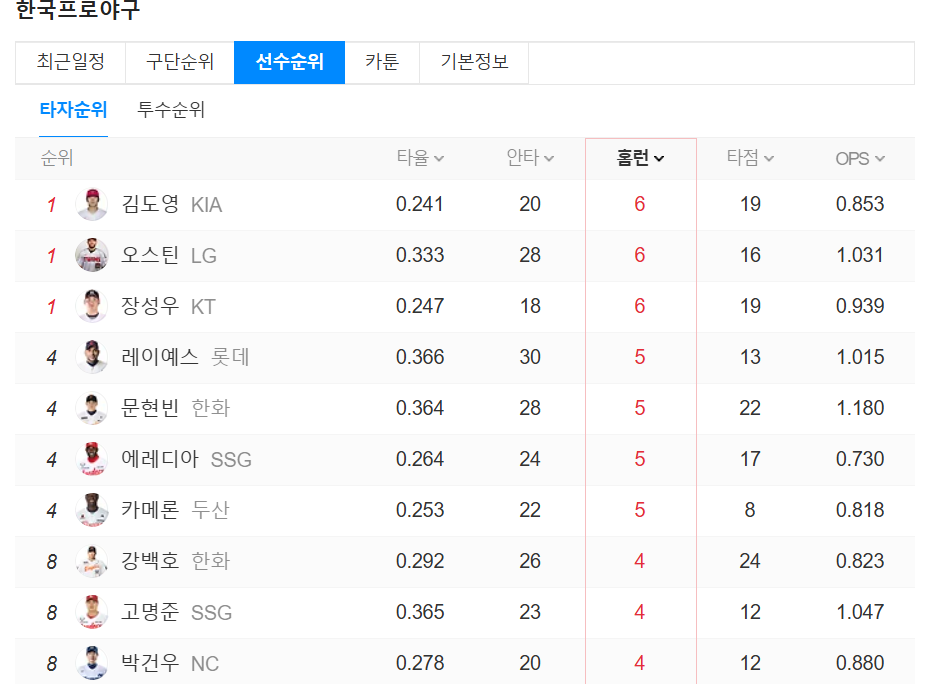Image resolution: width=927 pixels, height=684 pixels.
Task: Click 고명준 player photo
Action: click(92, 612)
